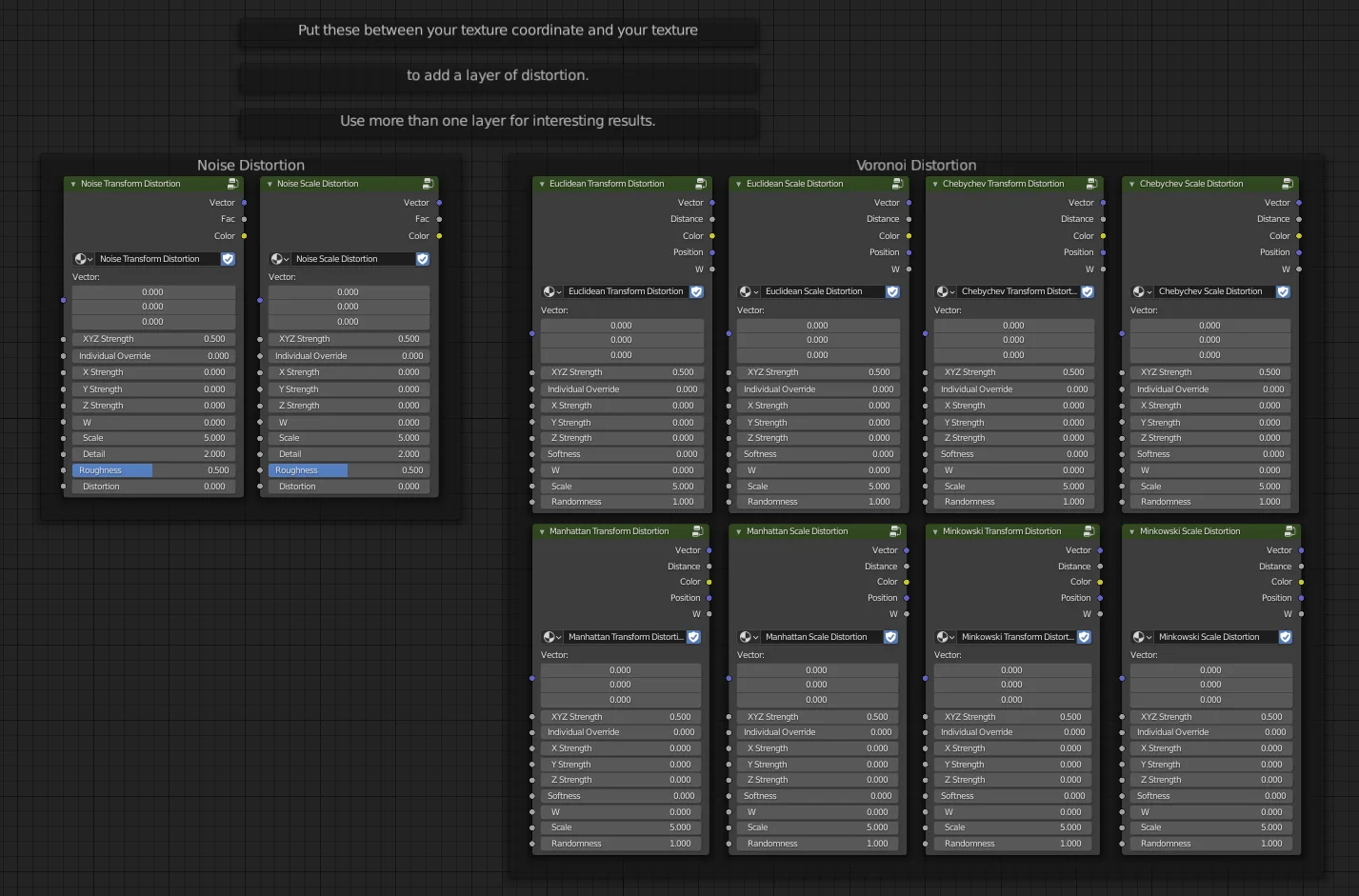Open the datablock browser on Manhattan Transform Distortion
Screen dimensions: 1359x896
[550, 636]
